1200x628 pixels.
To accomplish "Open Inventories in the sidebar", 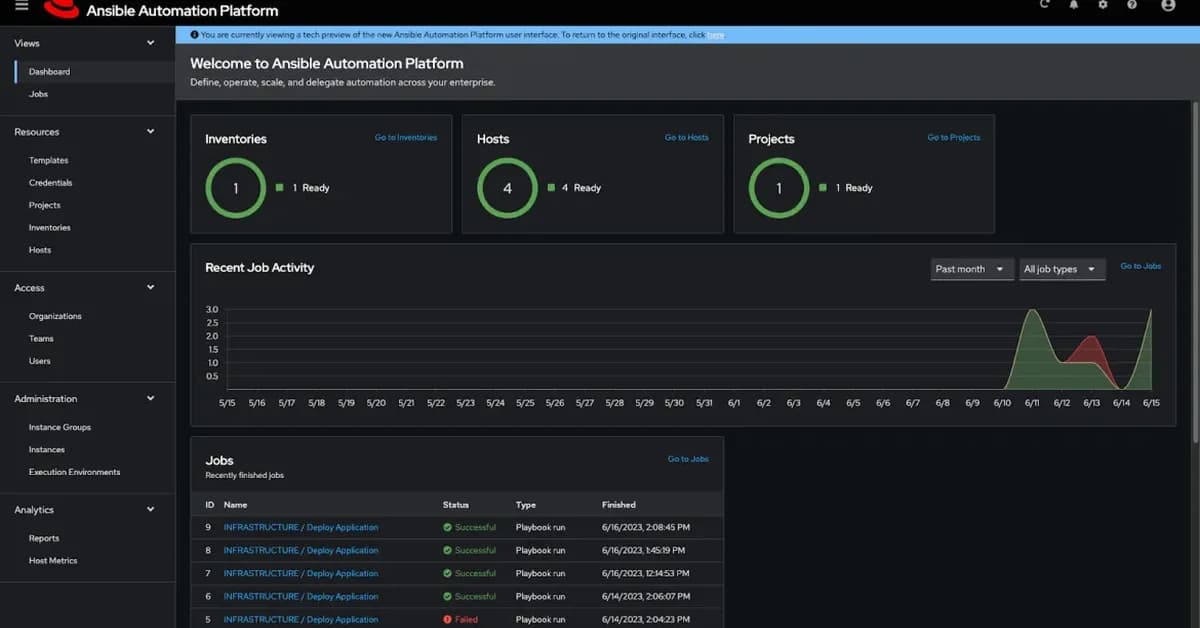I will click(49, 228).
